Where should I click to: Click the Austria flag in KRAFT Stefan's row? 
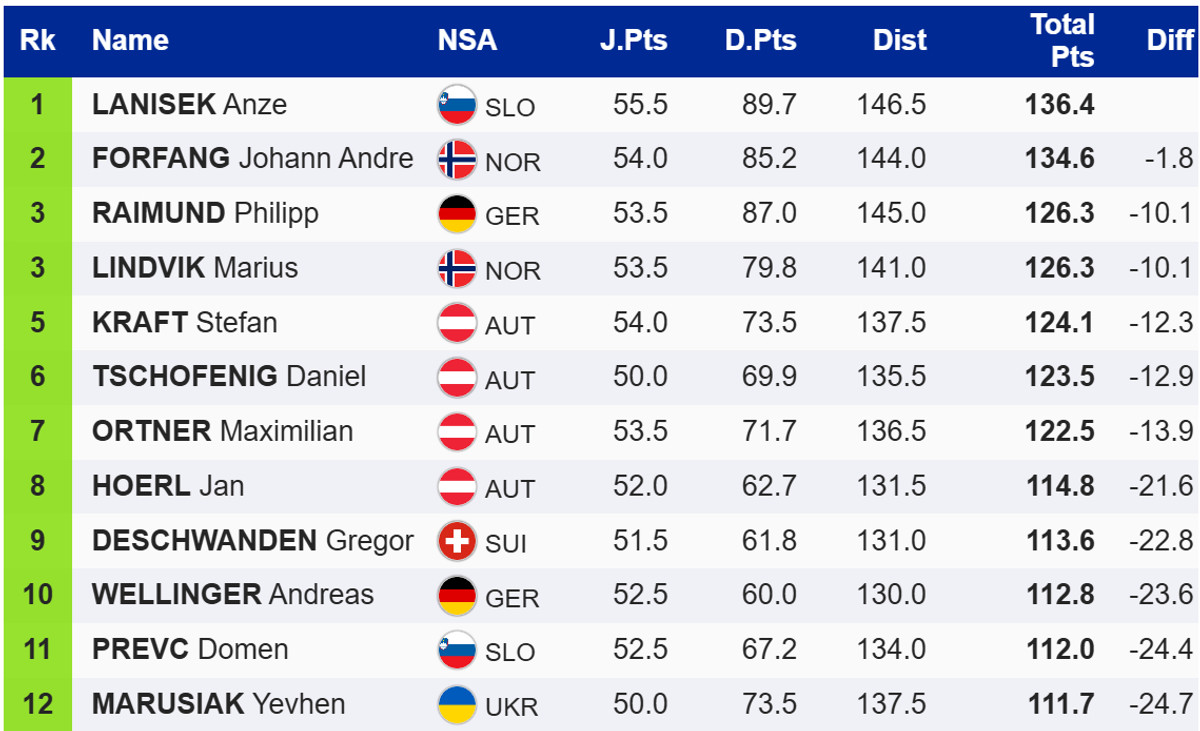click(x=457, y=323)
